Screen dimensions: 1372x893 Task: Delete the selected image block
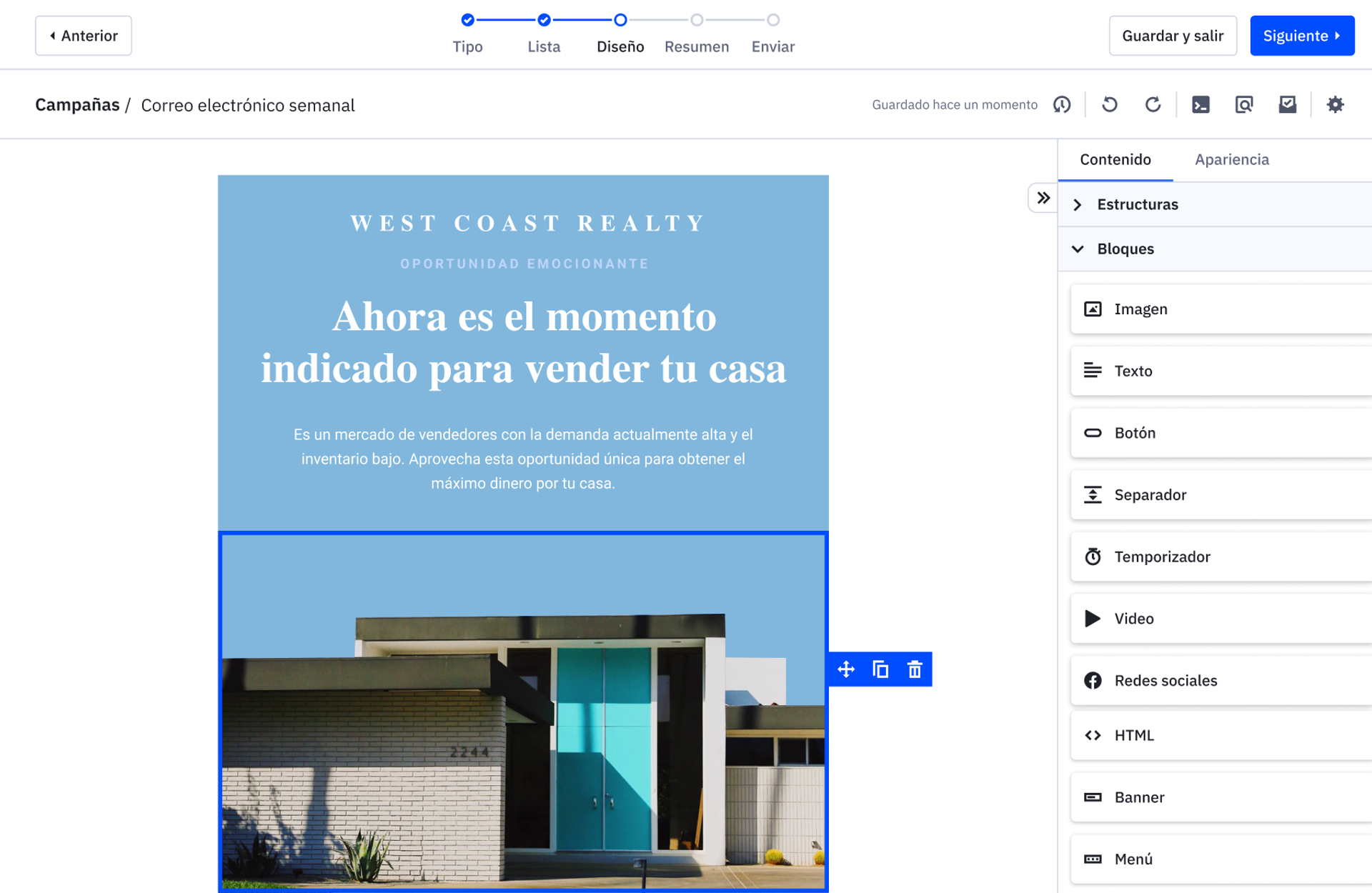(x=915, y=669)
